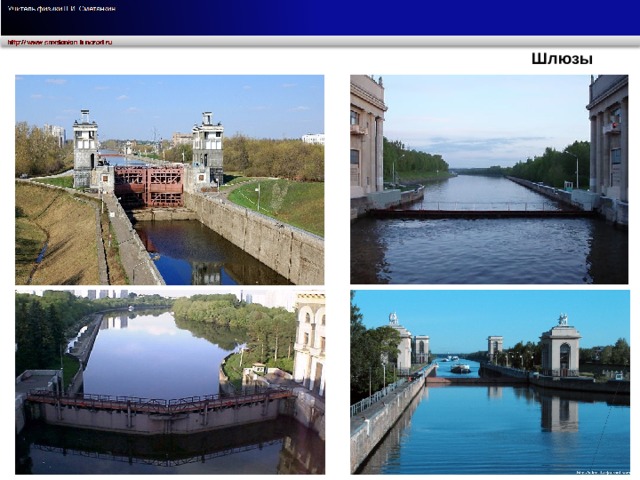Click the left control tower in the top-left photo

(x=86, y=149)
